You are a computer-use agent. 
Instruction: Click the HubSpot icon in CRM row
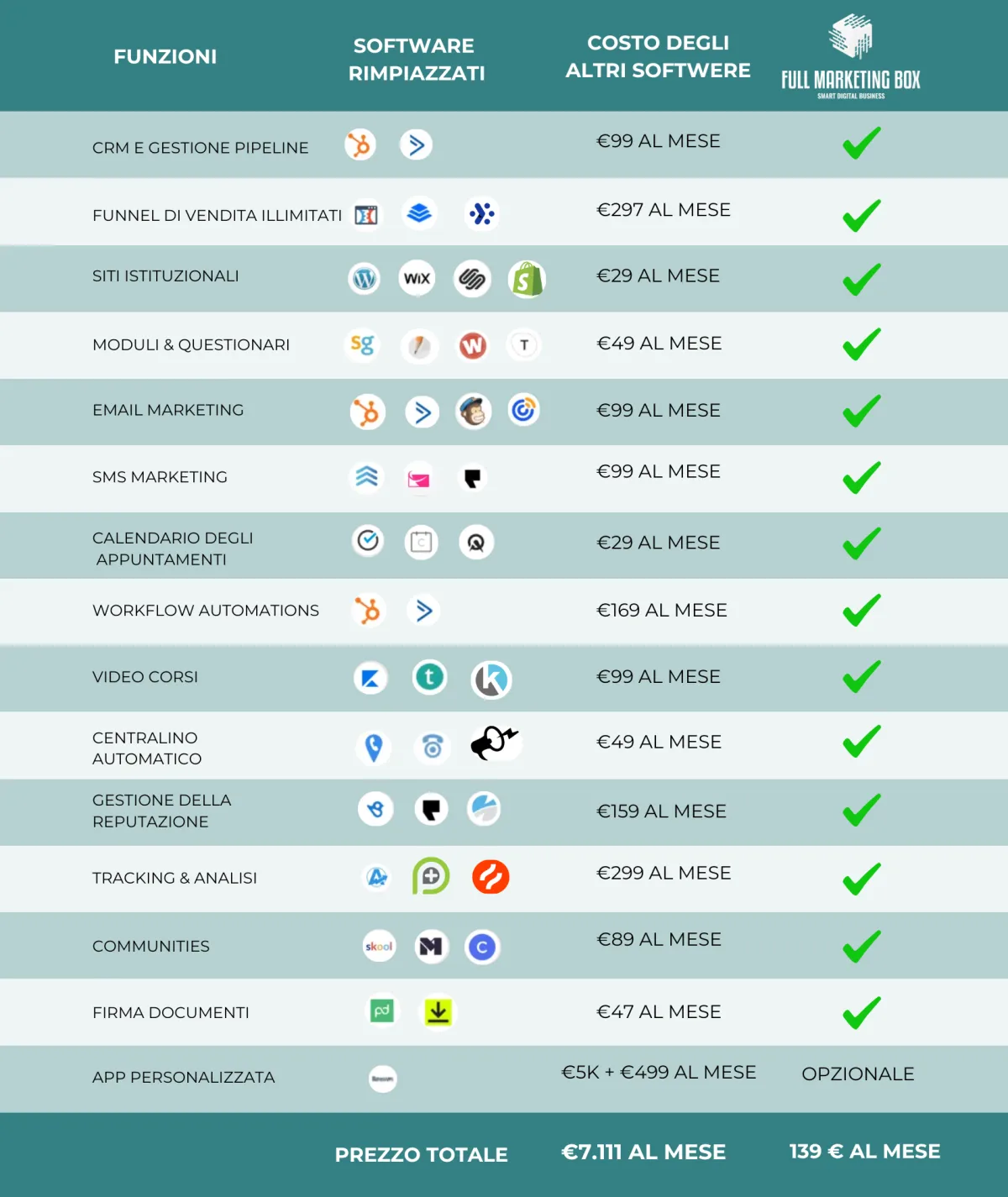click(360, 145)
